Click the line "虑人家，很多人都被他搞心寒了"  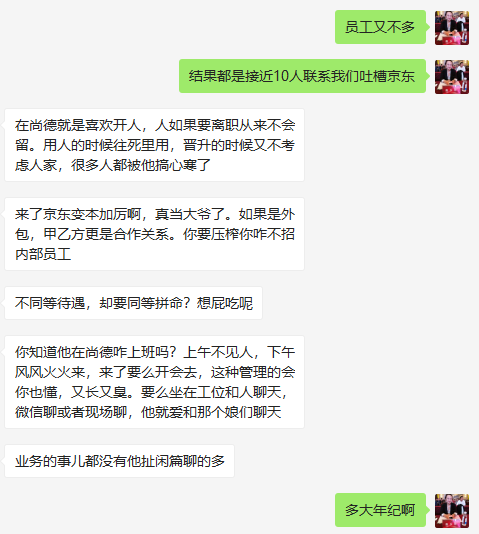point(113,166)
